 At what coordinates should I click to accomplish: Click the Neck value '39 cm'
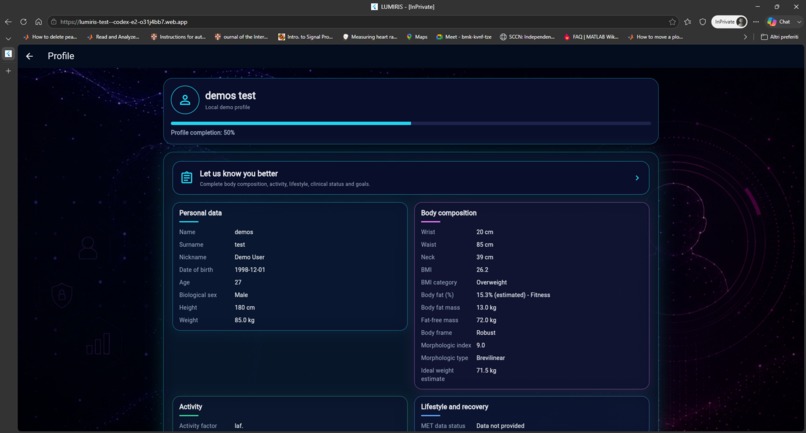[x=485, y=257]
